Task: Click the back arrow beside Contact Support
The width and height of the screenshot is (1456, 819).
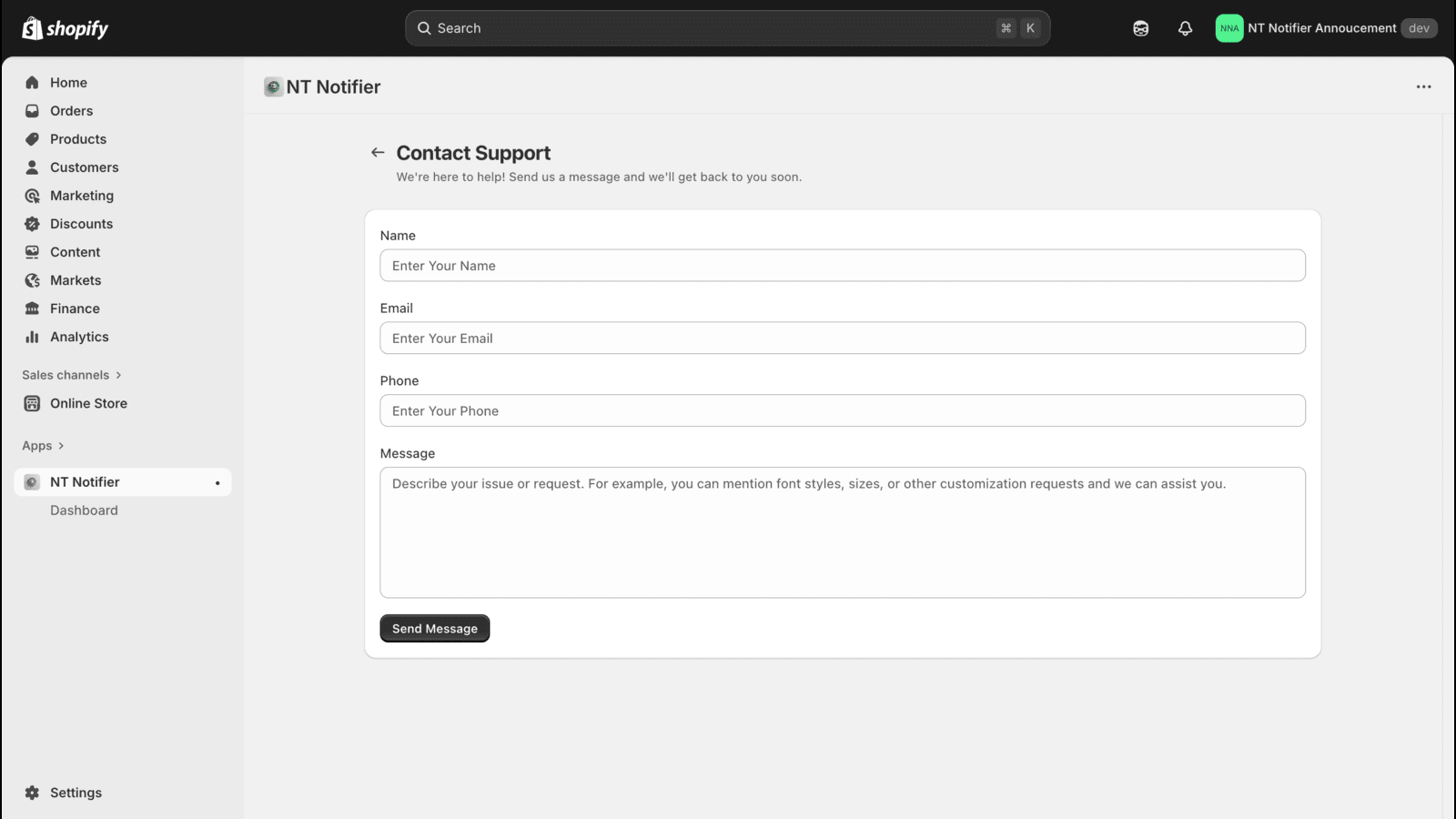Action: 378,153
